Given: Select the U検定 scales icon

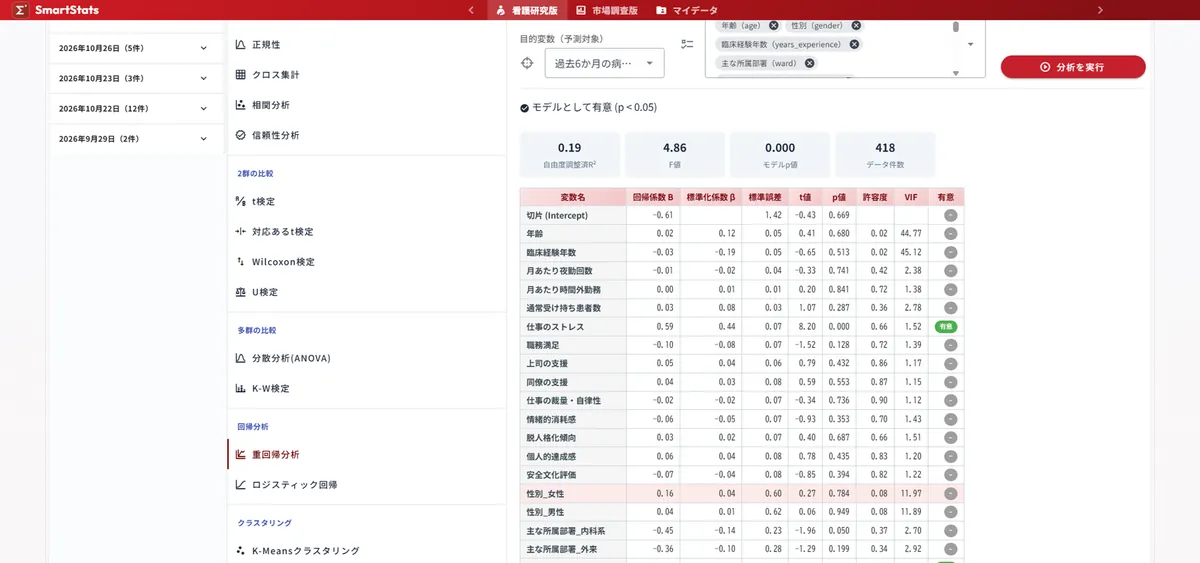Looking at the screenshot, I should pyautogui.click(x=240, y=292).
